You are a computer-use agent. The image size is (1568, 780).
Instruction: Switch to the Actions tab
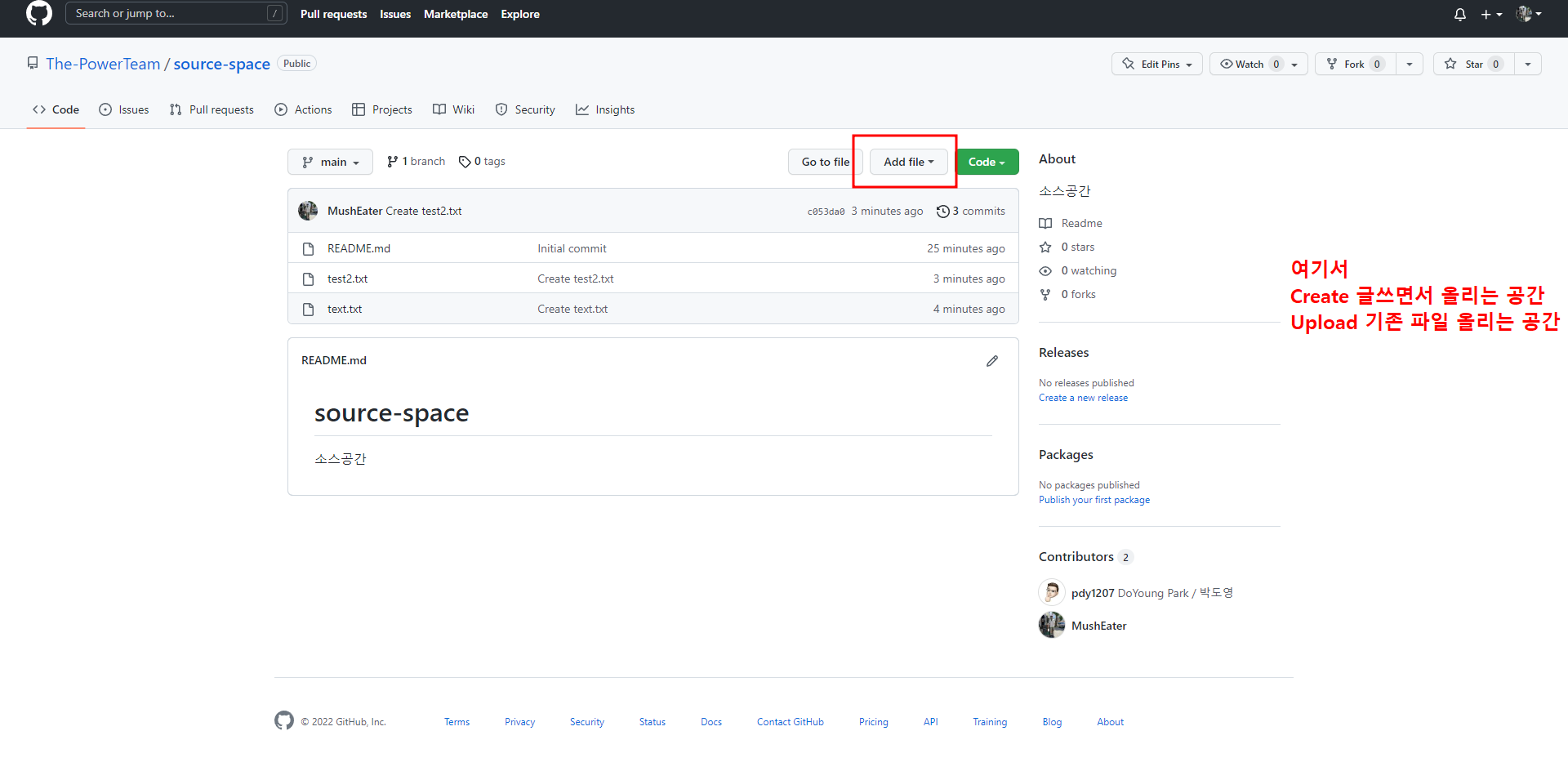pos(303,109)
